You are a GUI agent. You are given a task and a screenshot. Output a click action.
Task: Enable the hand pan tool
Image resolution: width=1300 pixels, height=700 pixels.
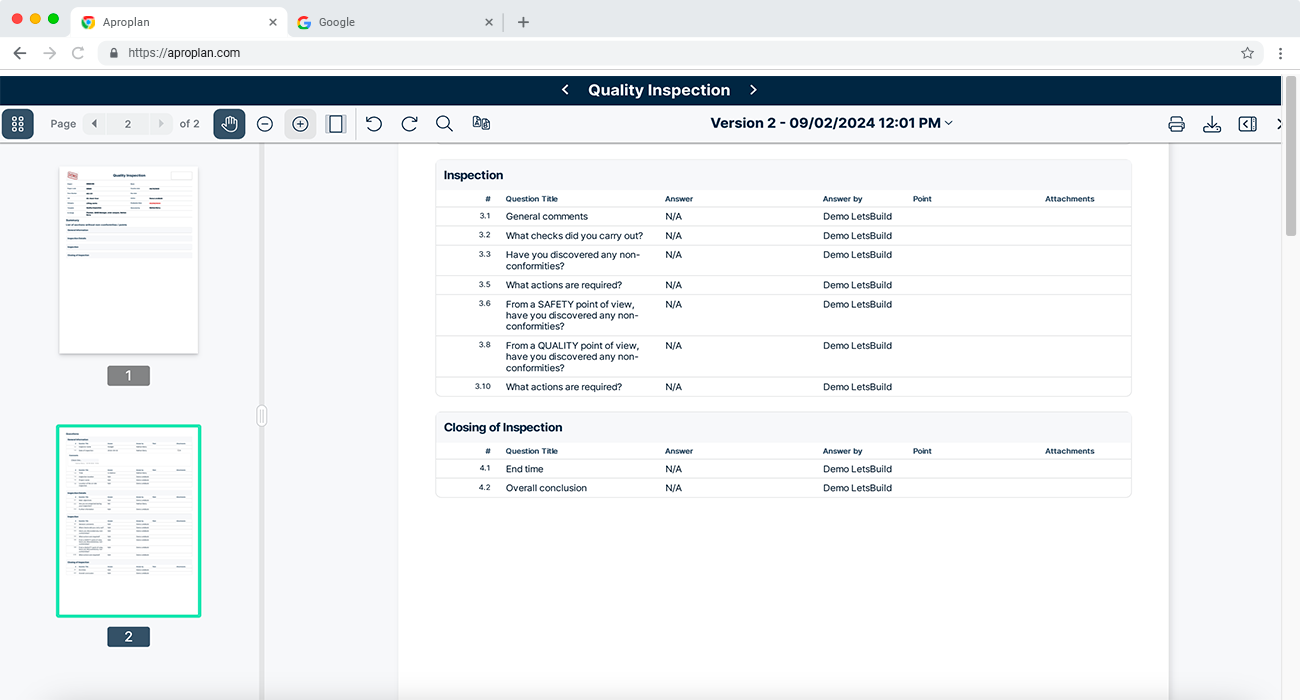click(x=229, y=124)
